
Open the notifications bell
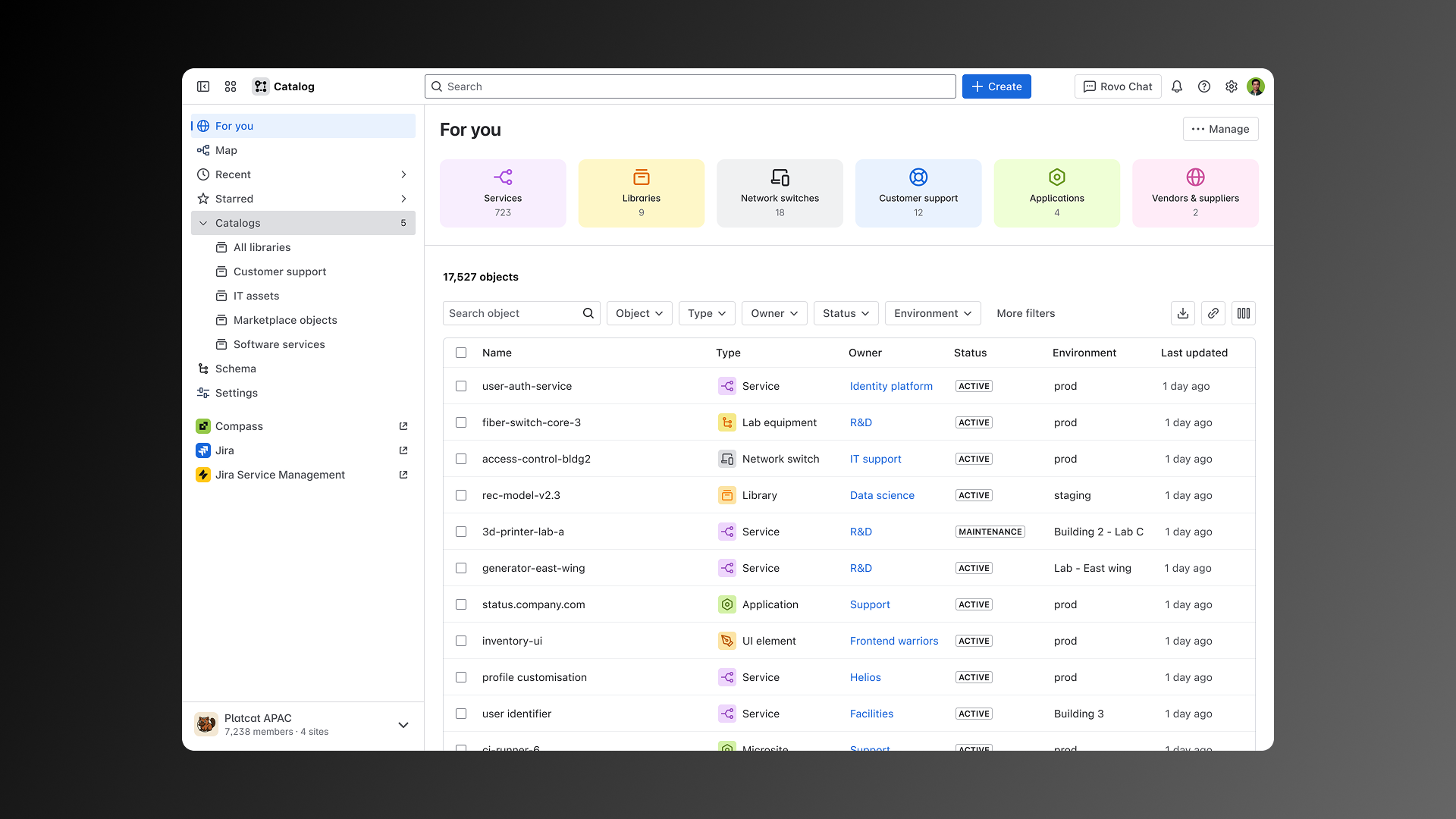1177,86
